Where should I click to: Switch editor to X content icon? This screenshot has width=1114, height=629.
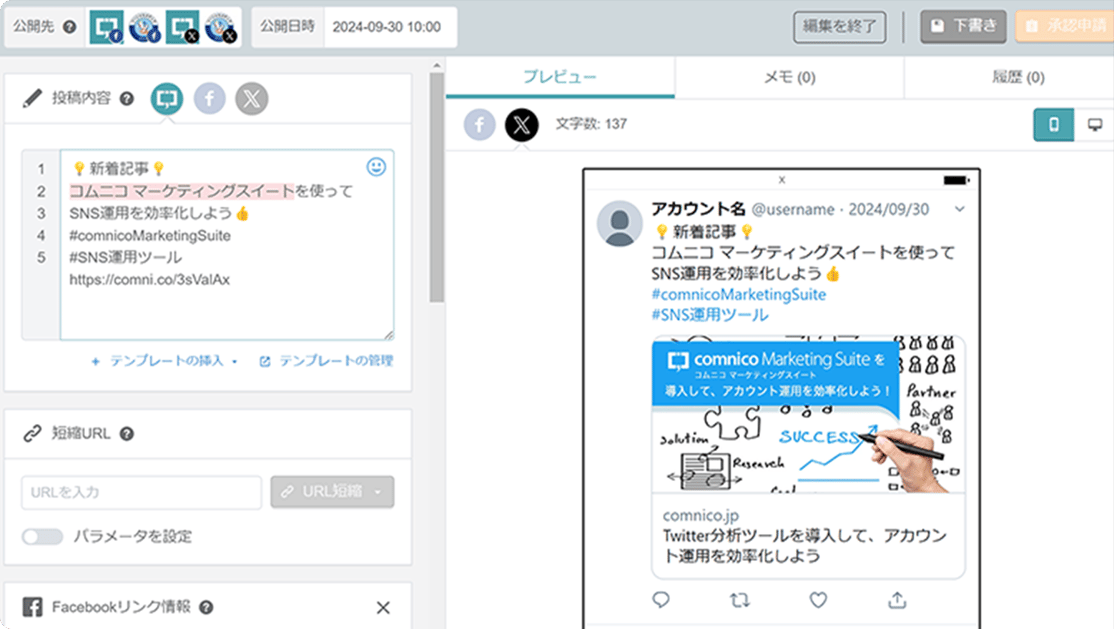click(252, 98)
